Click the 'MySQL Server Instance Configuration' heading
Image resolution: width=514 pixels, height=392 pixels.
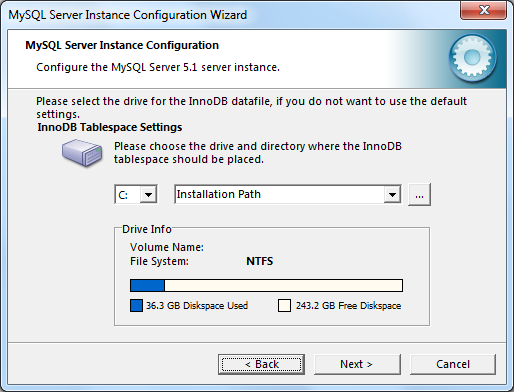click(x=122, y=45)
